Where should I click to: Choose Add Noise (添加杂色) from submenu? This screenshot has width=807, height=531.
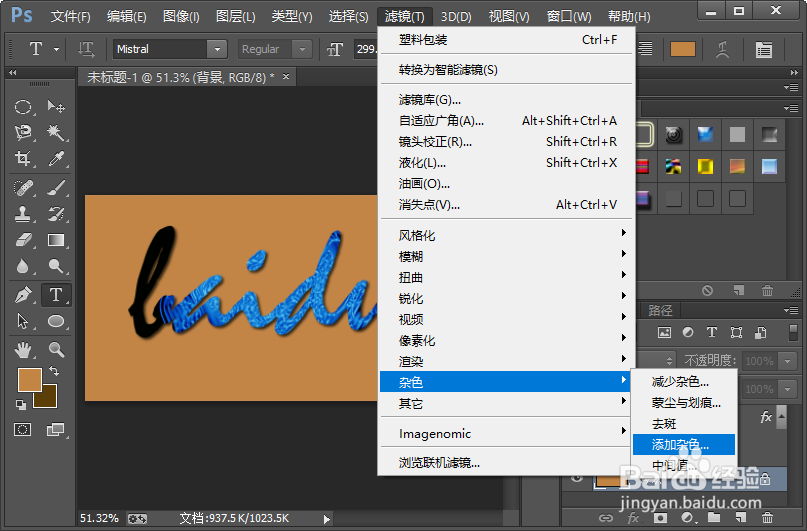[x=684, y=445]
